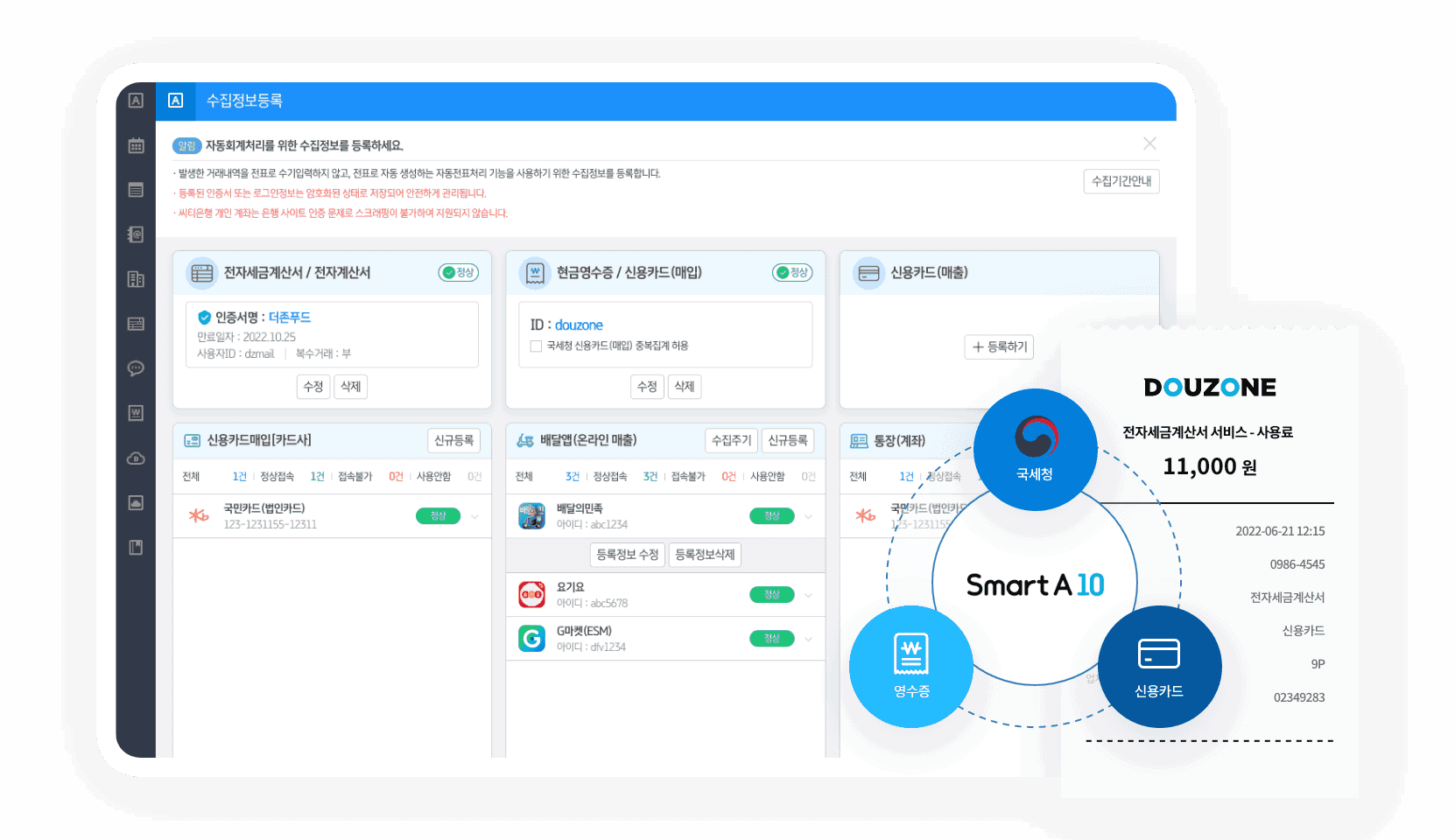Close the notification banner with X
The width and height of the screenshot is (1455, 840).
tap(1149, 143)
